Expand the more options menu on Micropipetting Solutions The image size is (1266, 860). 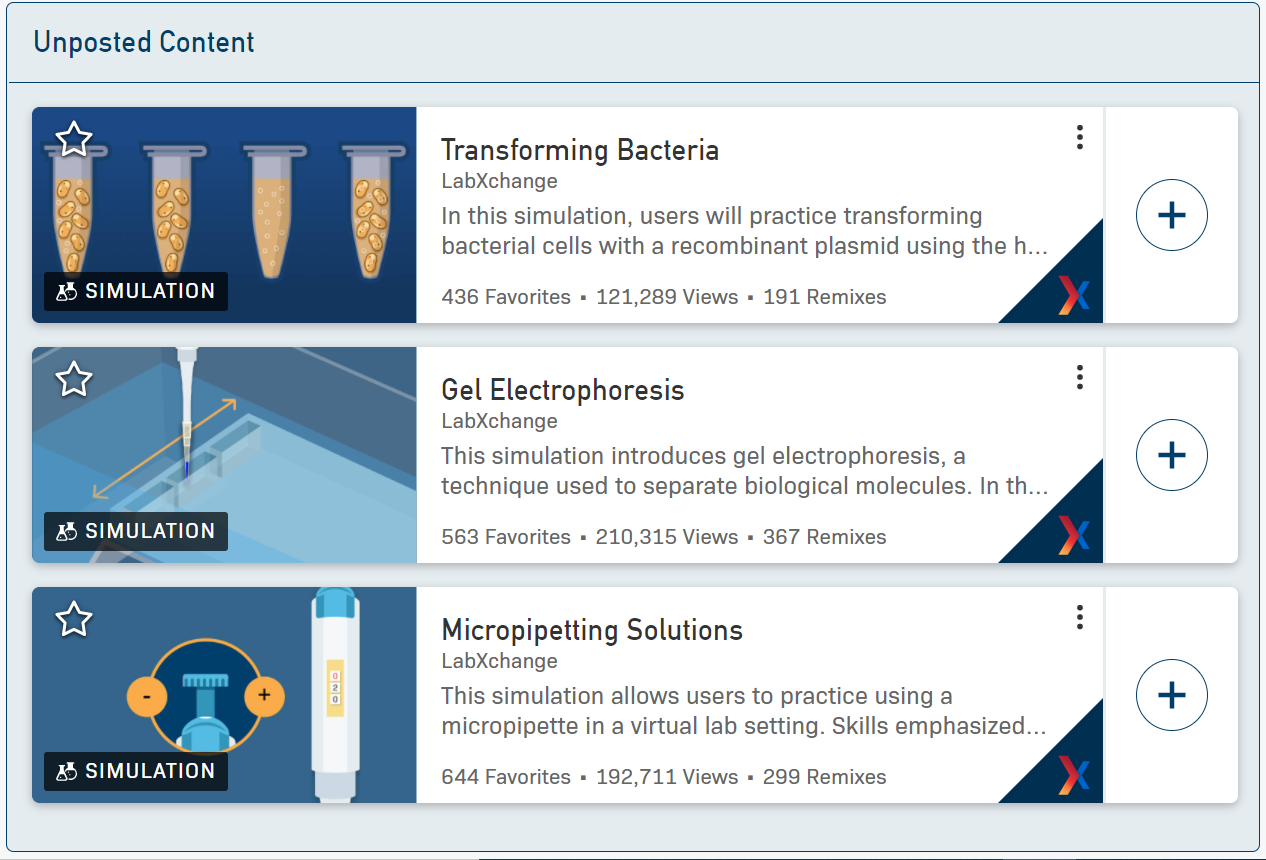[1079, 617]
